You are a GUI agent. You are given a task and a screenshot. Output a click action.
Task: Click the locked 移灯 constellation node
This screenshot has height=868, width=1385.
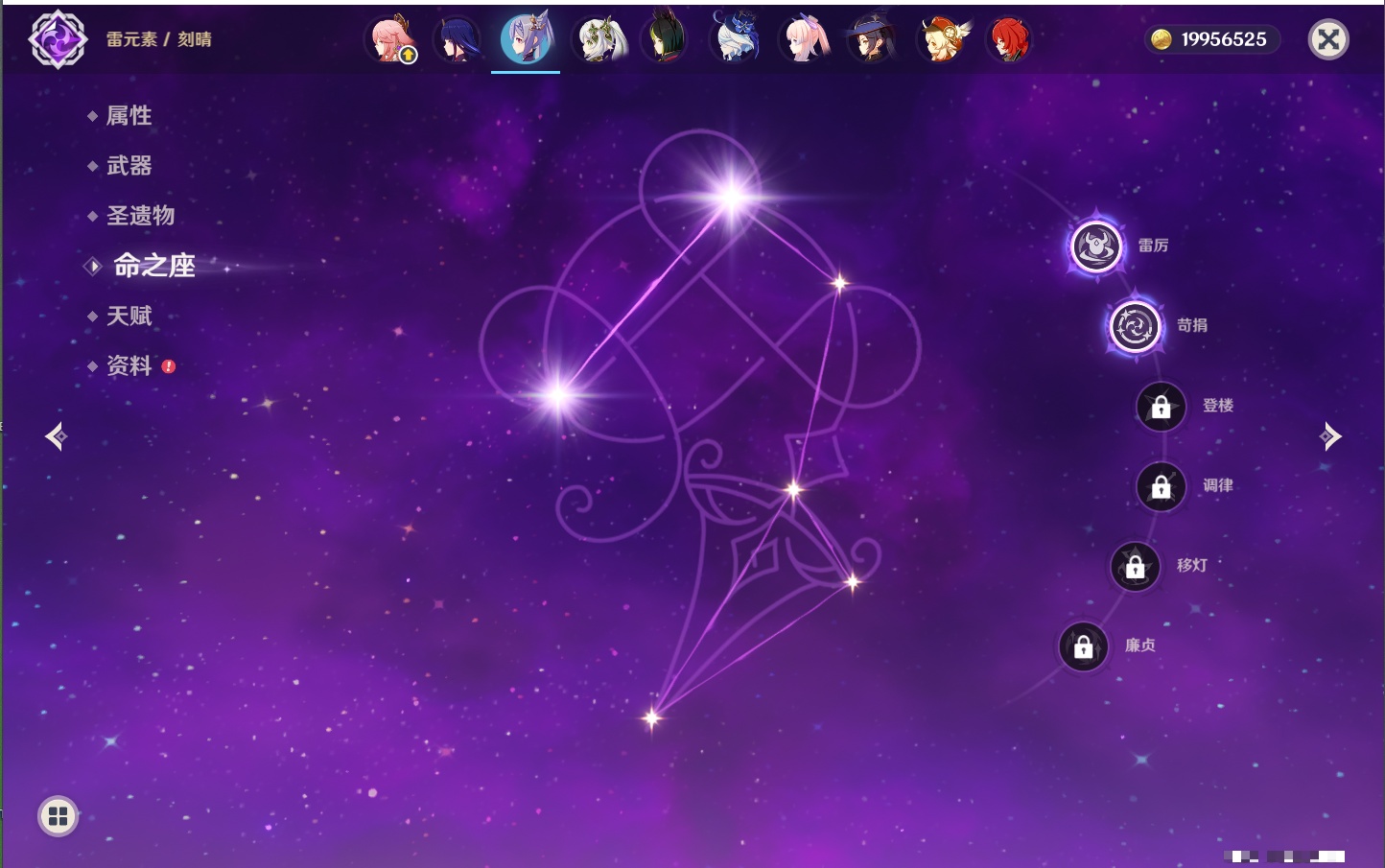click(1135, 567)
